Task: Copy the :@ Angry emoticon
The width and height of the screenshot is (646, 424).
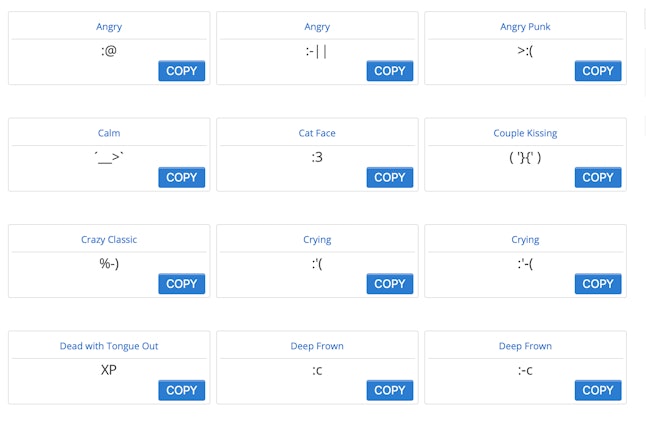Action: pyautogui.click(x=181, y=71)
